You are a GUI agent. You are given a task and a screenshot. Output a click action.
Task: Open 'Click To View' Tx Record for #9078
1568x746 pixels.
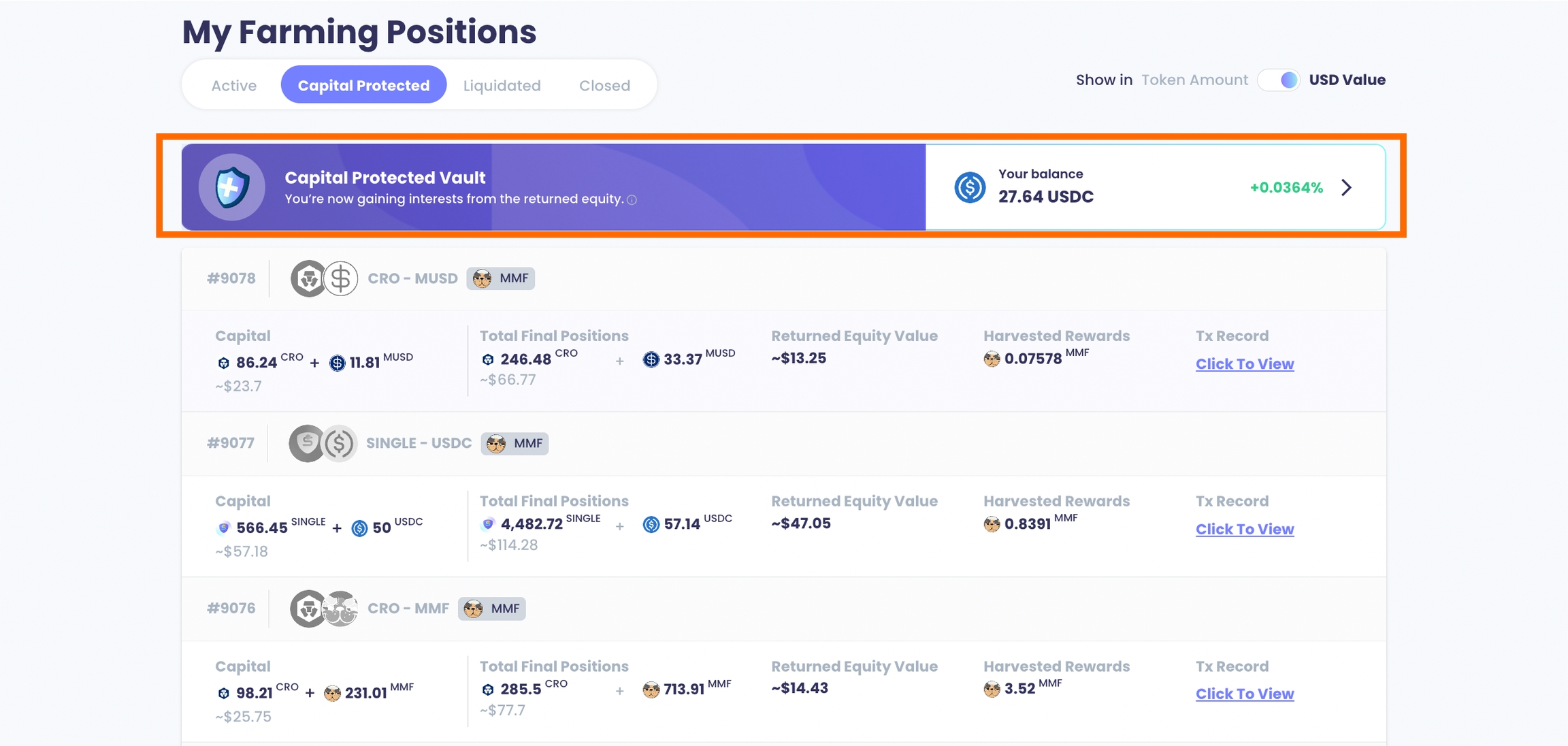(x=1244, y=364)
